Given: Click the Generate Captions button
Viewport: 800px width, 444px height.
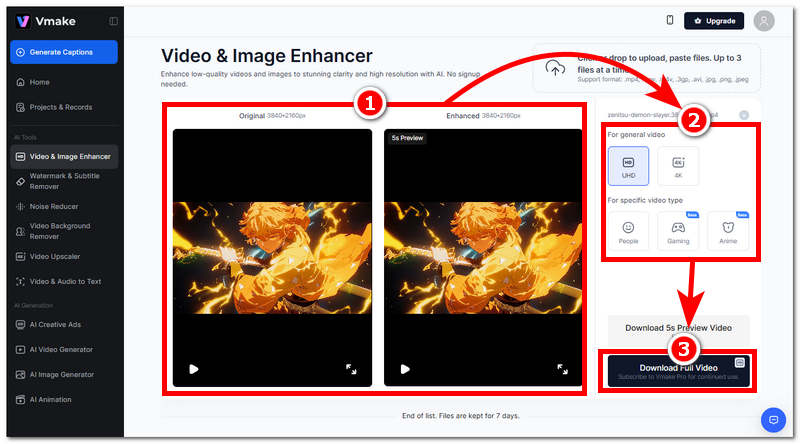Looking at the screenshot, I should pos(64,52).
